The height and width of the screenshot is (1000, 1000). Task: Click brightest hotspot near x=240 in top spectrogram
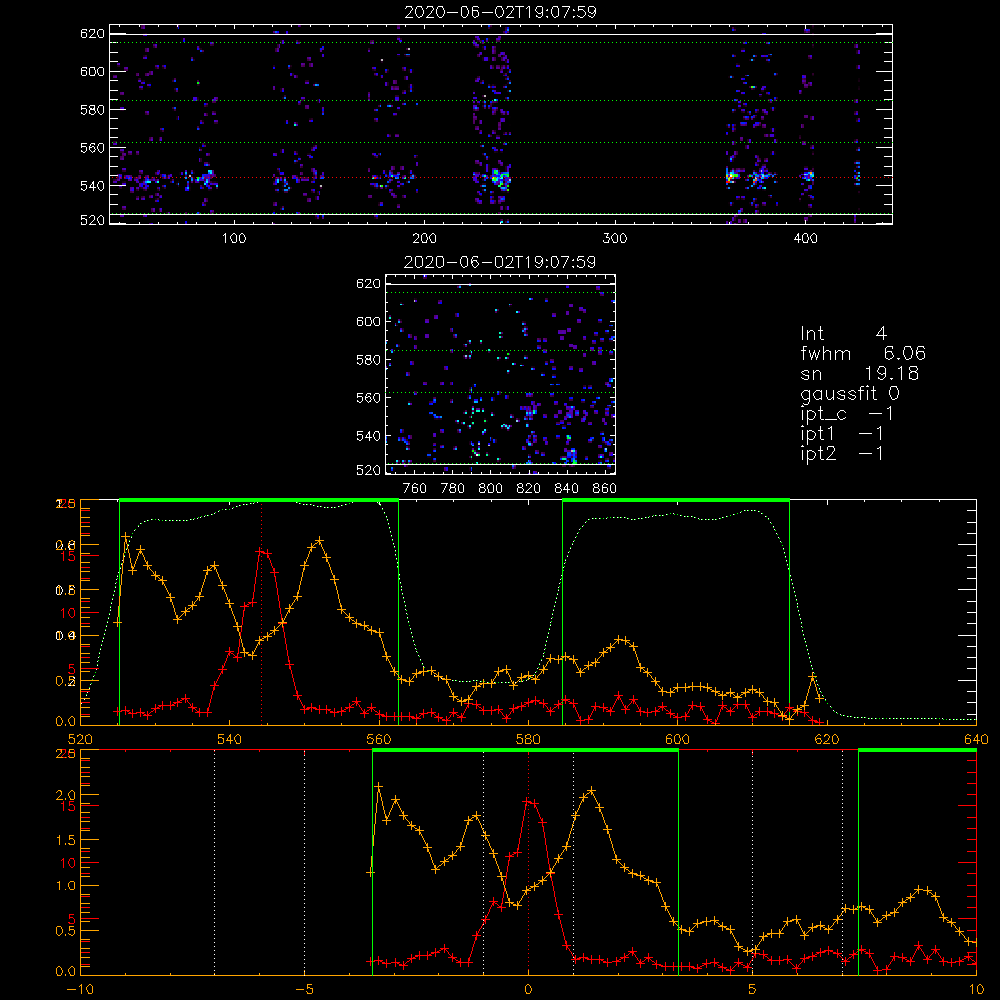tap(500, 178)
